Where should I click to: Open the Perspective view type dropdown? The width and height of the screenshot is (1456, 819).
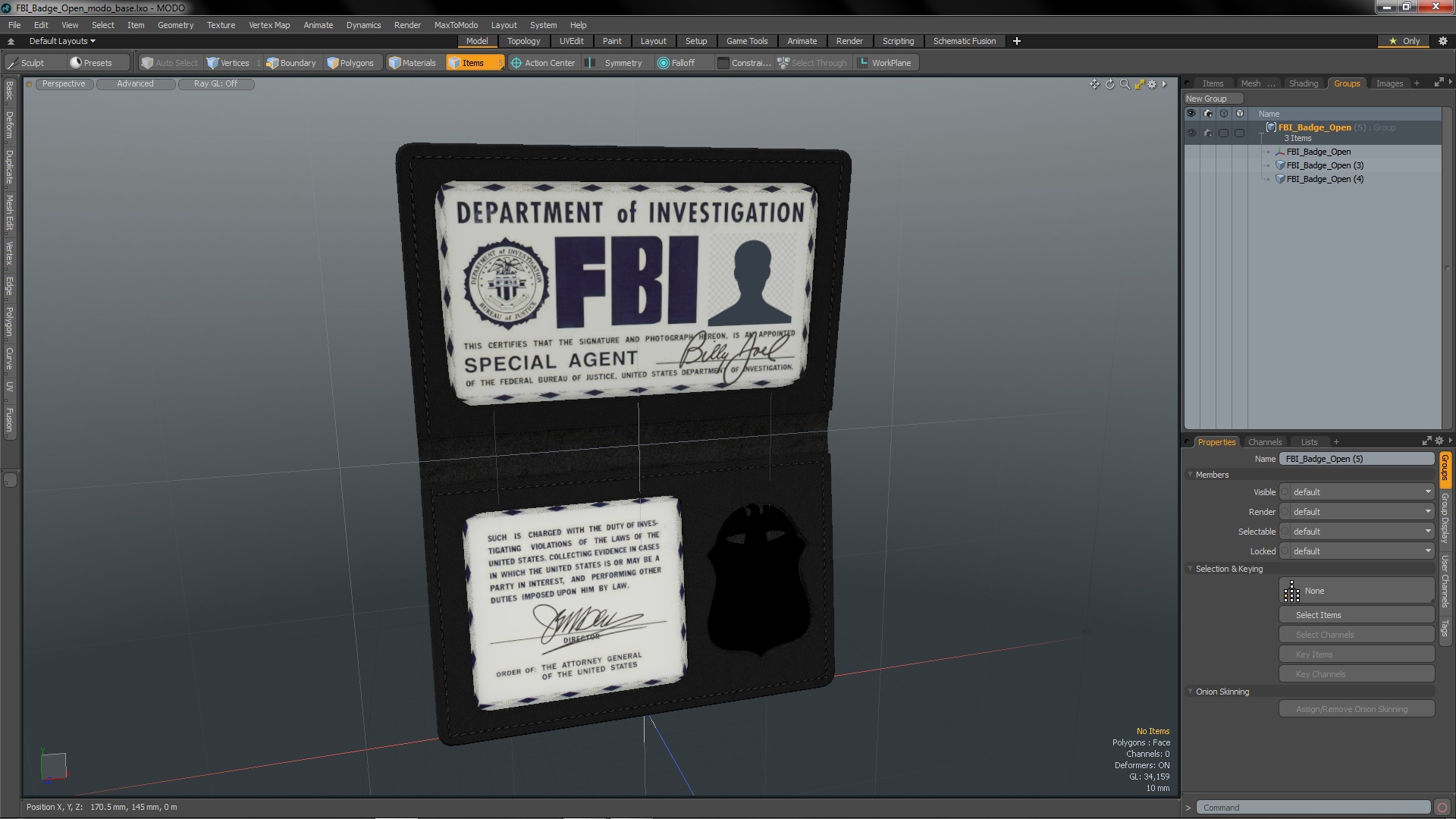tap(64, 84)
